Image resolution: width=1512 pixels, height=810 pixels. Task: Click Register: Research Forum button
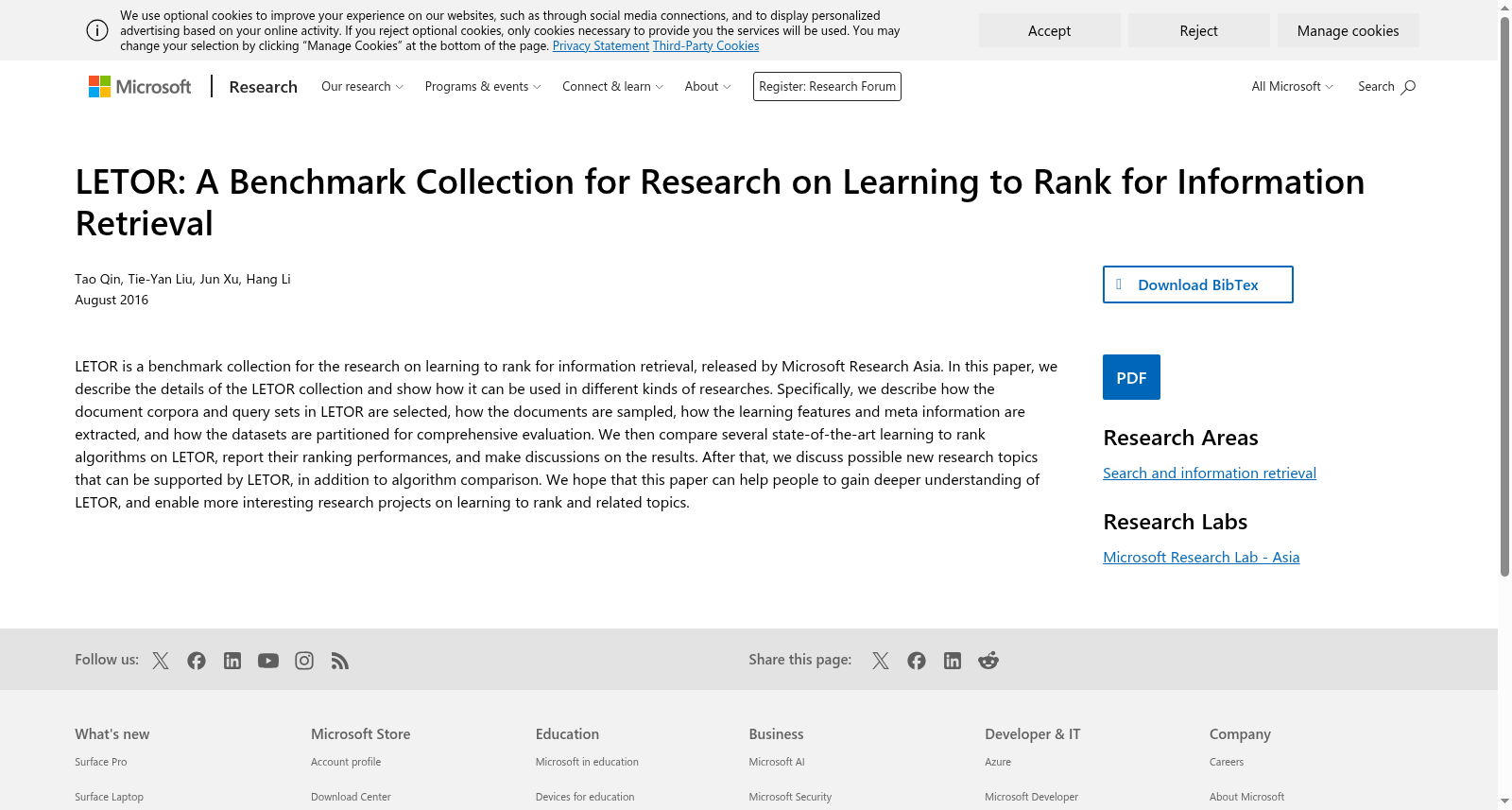click(827, 87)
